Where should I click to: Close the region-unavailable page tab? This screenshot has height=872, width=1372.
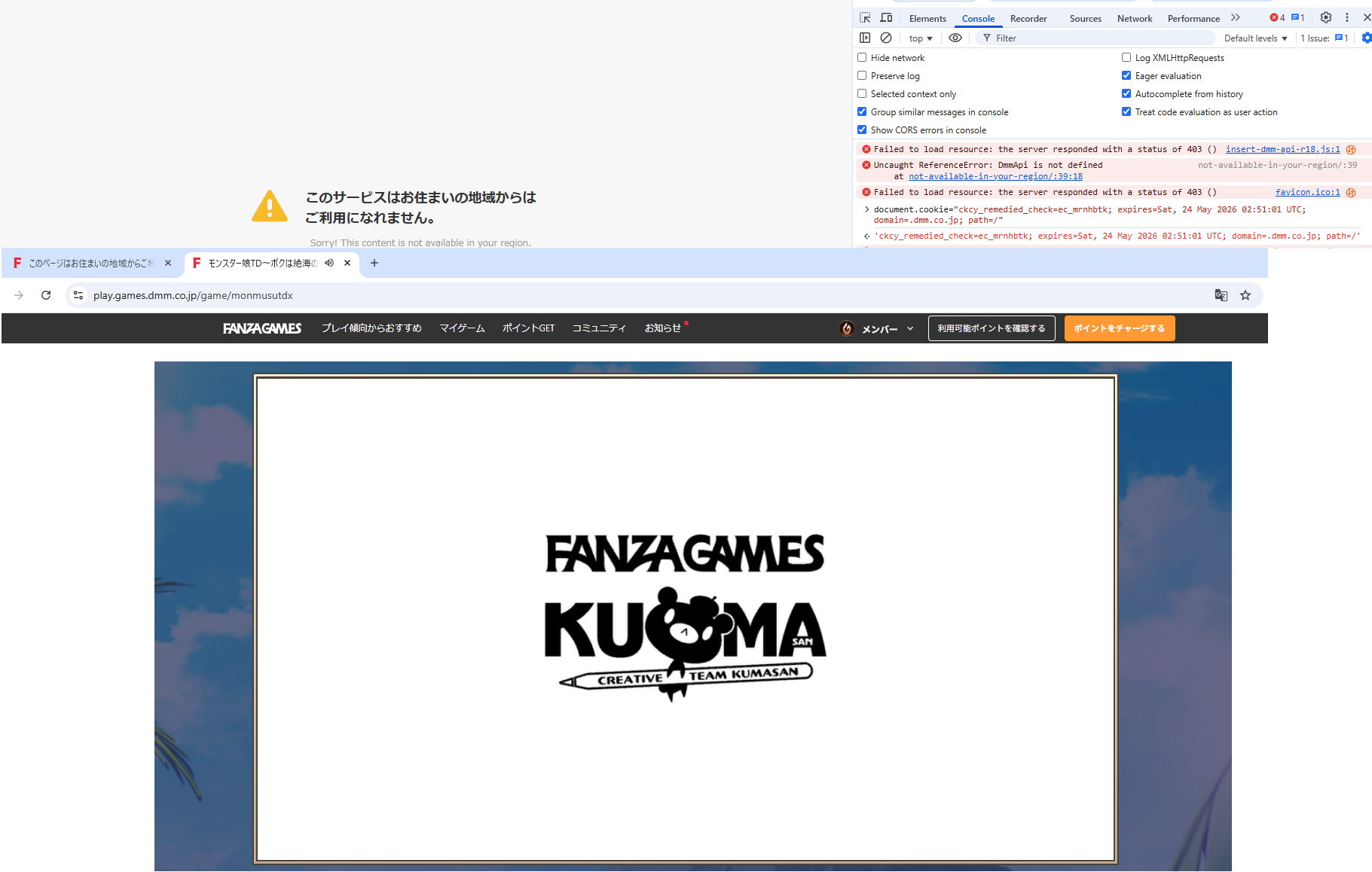[168, 263]
